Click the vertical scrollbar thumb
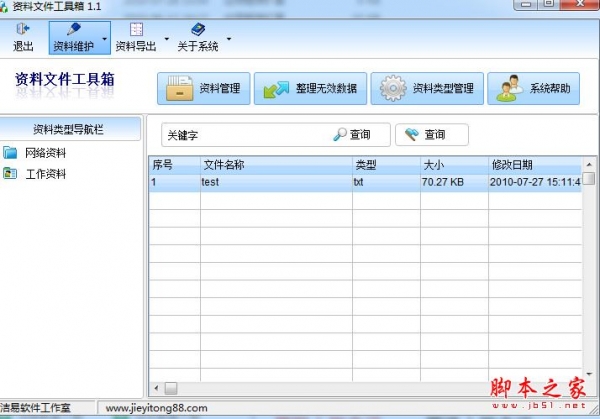The image size is (600, 419). pyautogui.click(x=589, y=179)
